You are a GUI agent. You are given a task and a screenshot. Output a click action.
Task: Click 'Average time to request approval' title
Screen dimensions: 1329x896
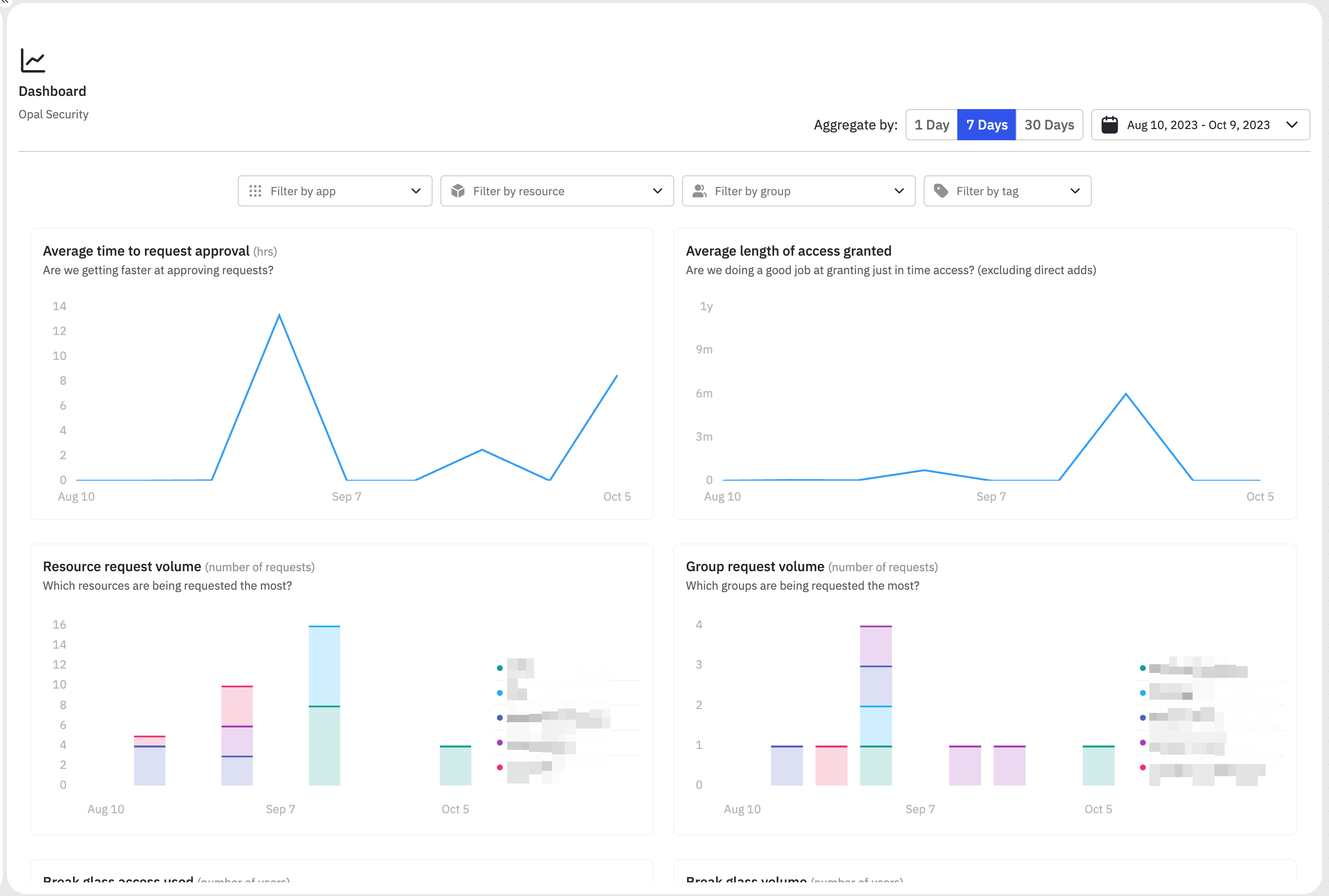(x=146, y=251)
